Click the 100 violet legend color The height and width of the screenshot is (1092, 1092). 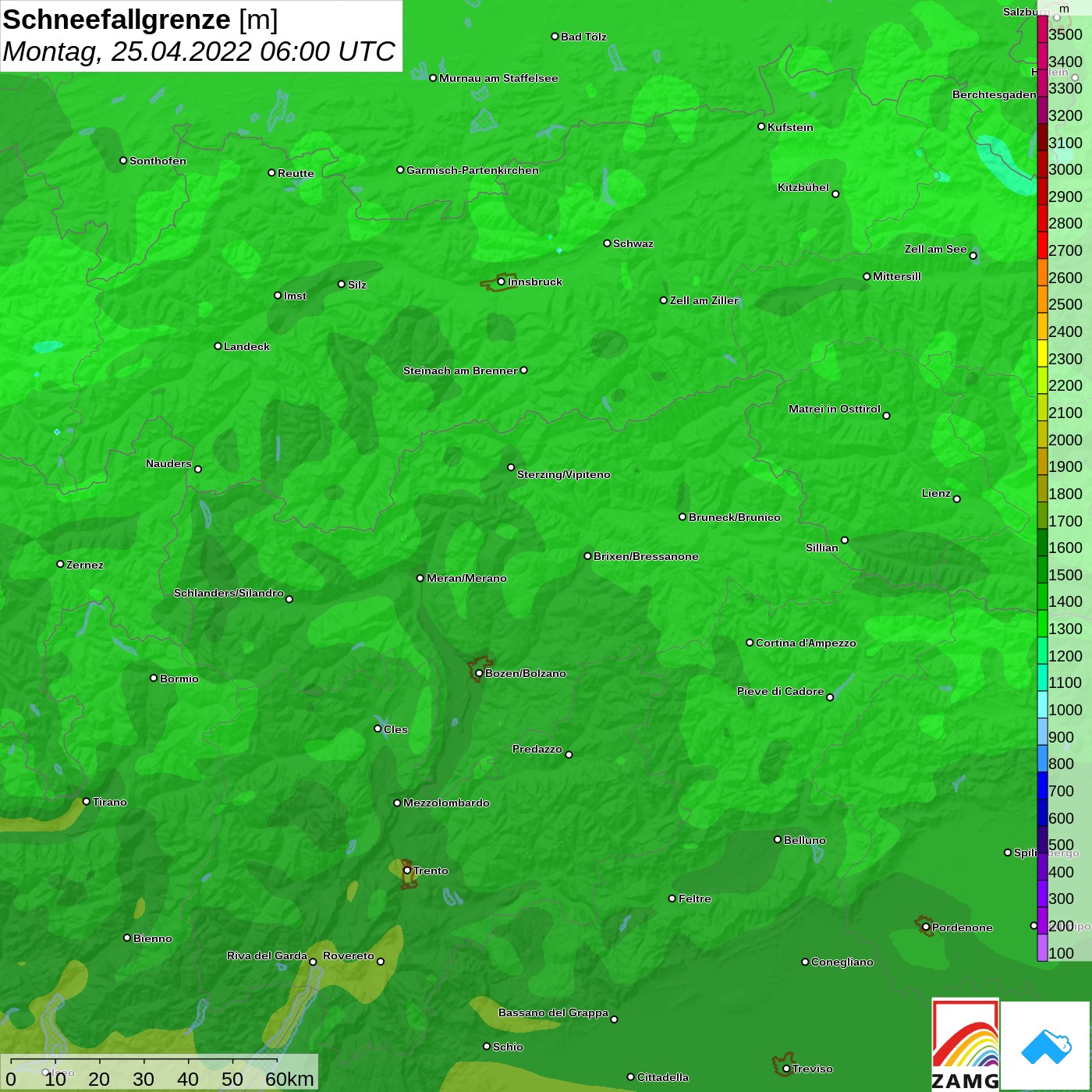click(x=1042, y=948)
